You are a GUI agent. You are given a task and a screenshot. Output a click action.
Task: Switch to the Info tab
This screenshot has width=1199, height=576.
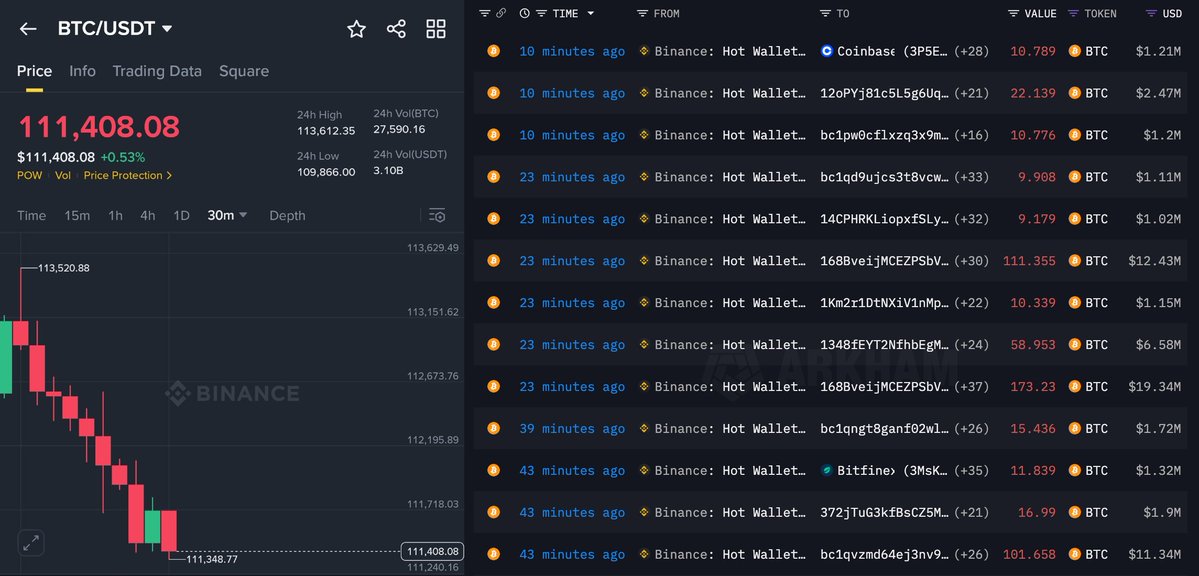[x=83, y=71]
